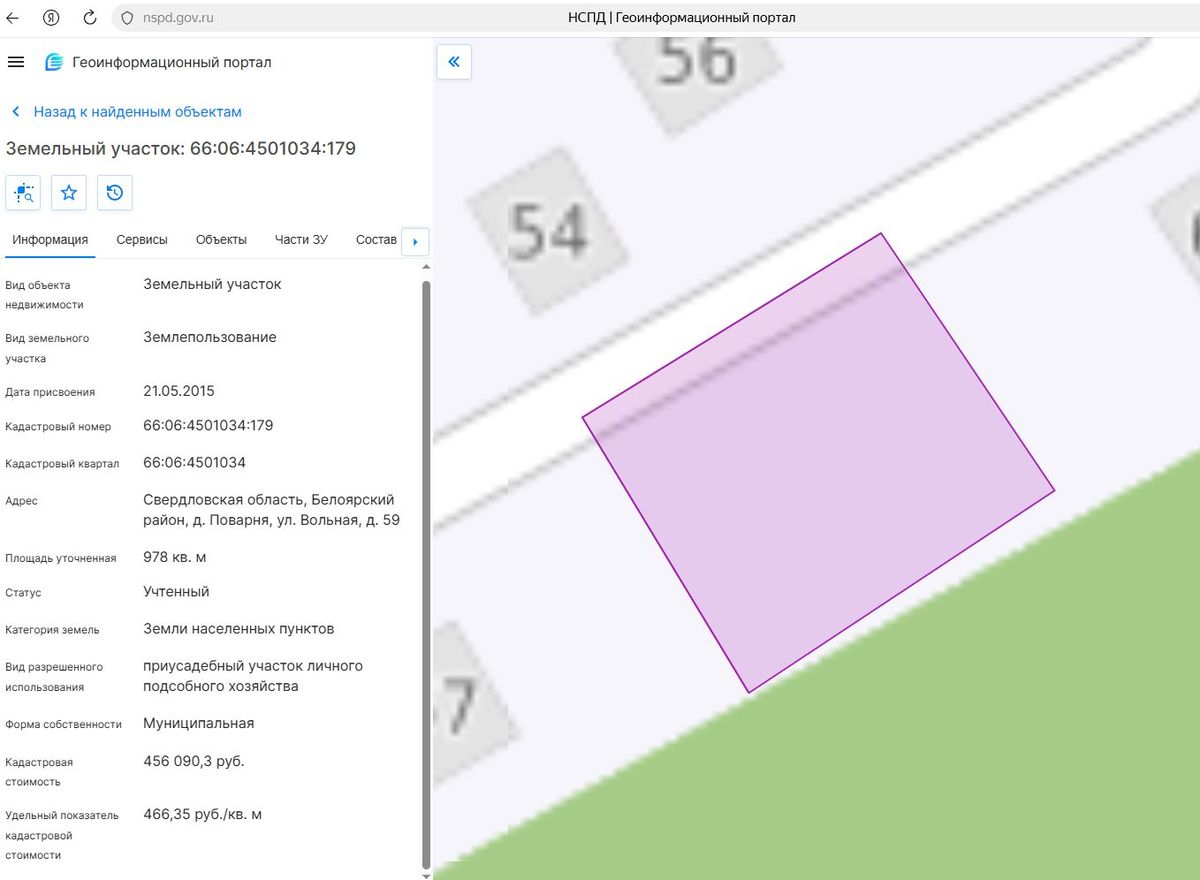This screenshot has width=1200, height=880.
Task: View site security shield info
Action: [x=127, y=18]
